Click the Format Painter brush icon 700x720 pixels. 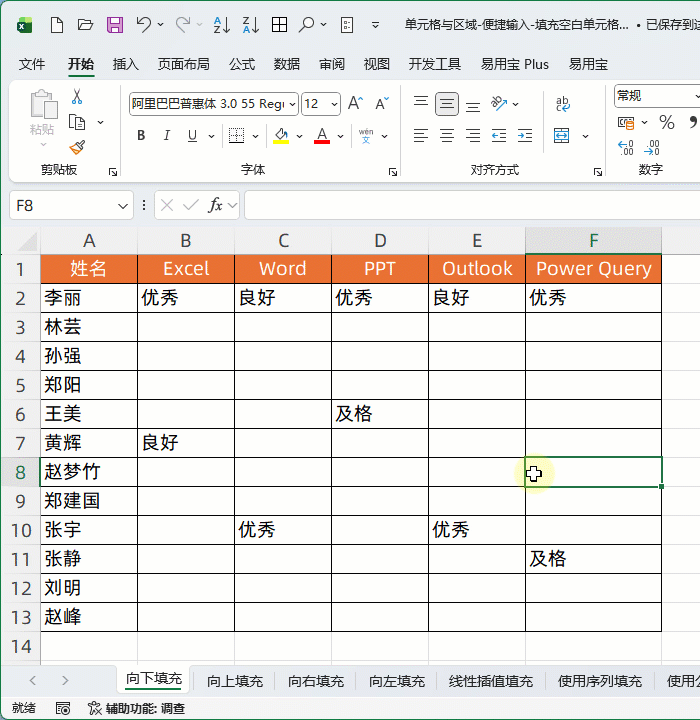tap(77, 147)
